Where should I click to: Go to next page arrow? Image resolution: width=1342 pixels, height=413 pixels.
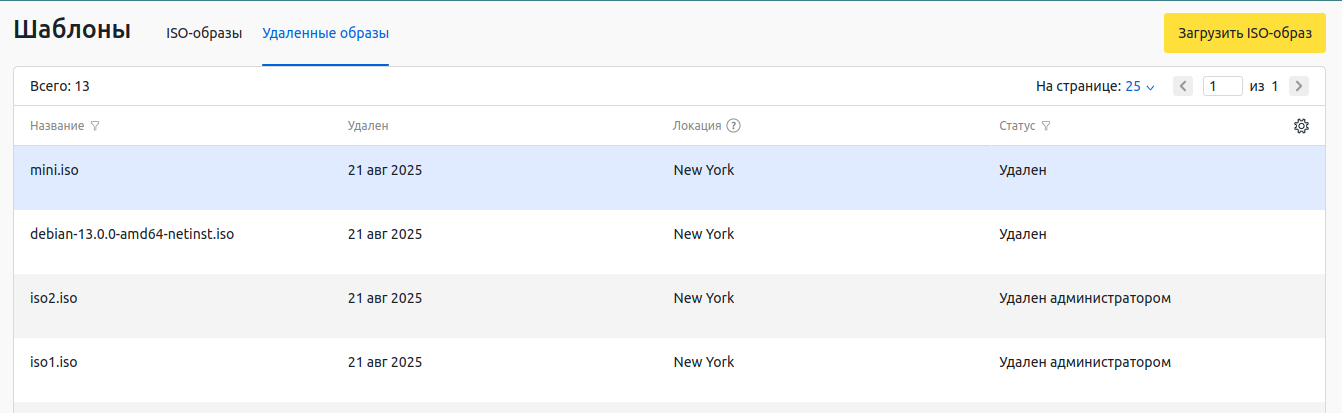[1299, 86]
